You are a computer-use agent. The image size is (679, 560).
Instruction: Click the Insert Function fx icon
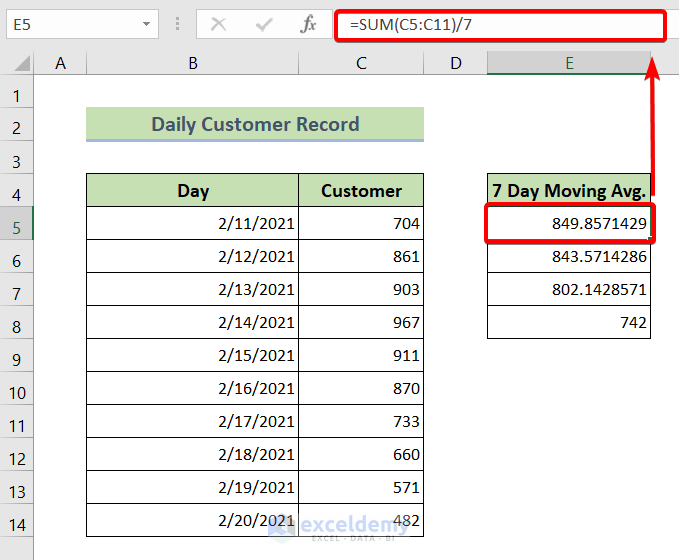click(309, 24)
